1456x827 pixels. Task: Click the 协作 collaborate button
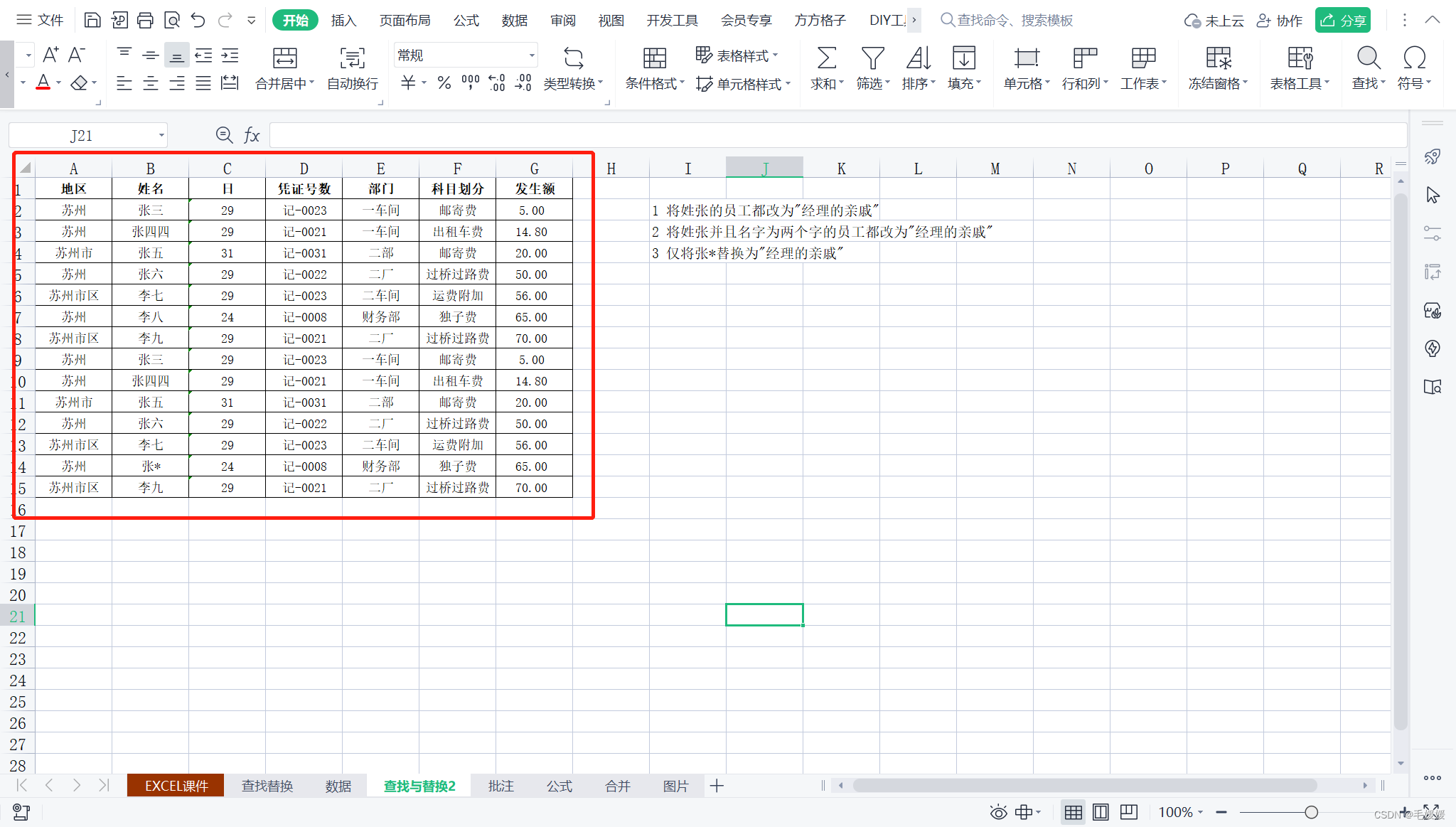(x=1280, y=21)
